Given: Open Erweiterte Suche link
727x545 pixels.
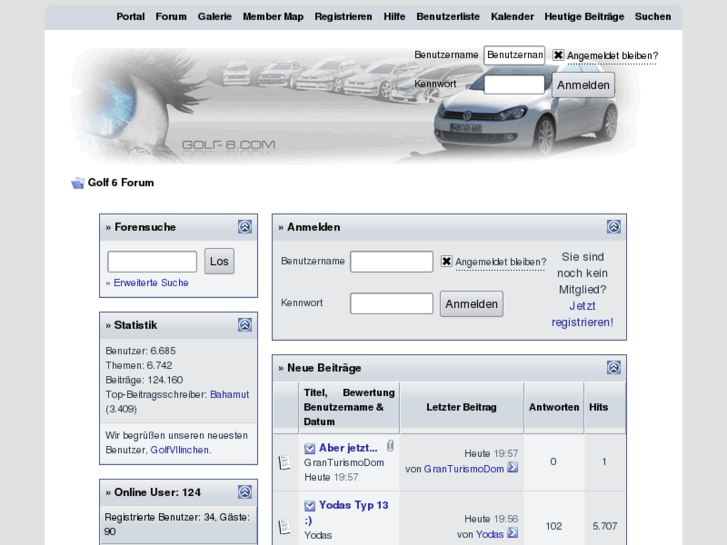Looking at the screenshot, I should [x=151, y=282].
